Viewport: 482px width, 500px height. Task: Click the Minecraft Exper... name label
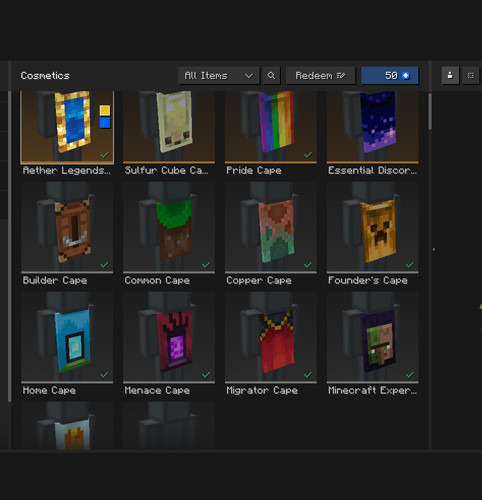point(373,391)
